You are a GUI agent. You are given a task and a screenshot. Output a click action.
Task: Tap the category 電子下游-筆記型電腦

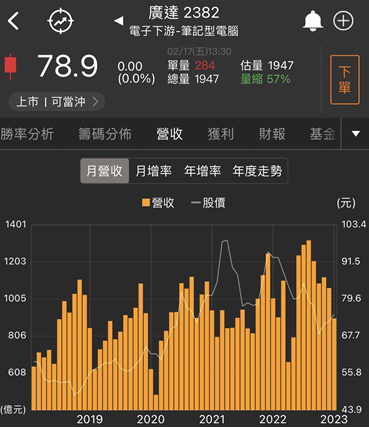pos(184,31)
